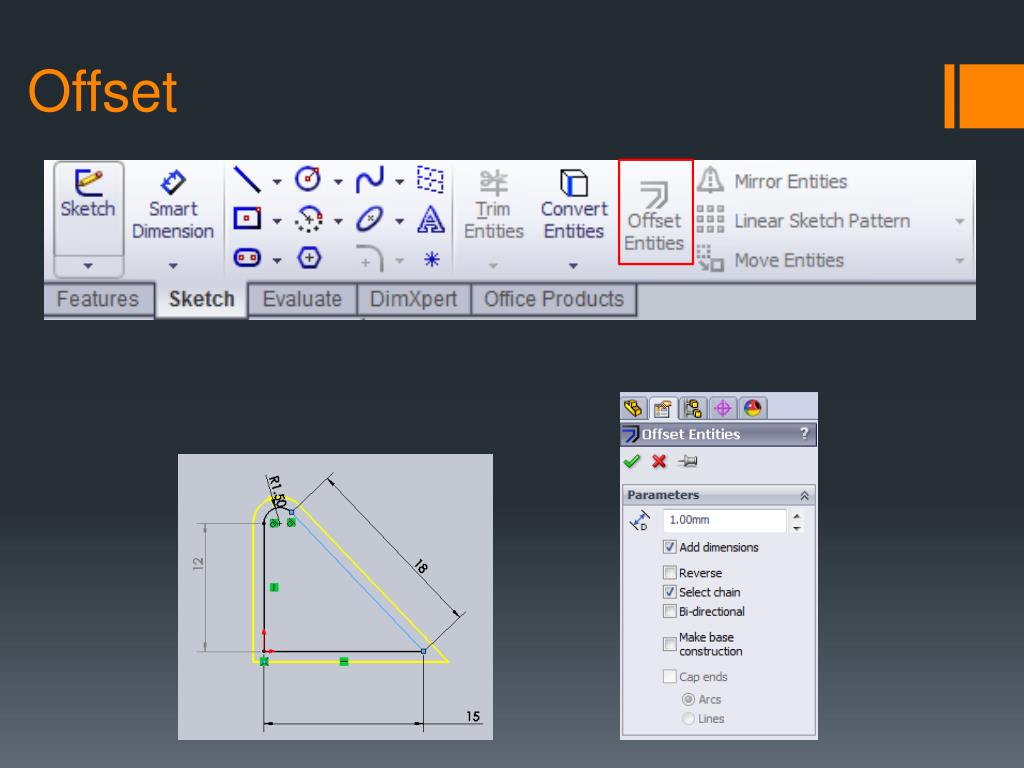Collapse the Parameters section
The image size is (1024, 768).
[805, 496]
